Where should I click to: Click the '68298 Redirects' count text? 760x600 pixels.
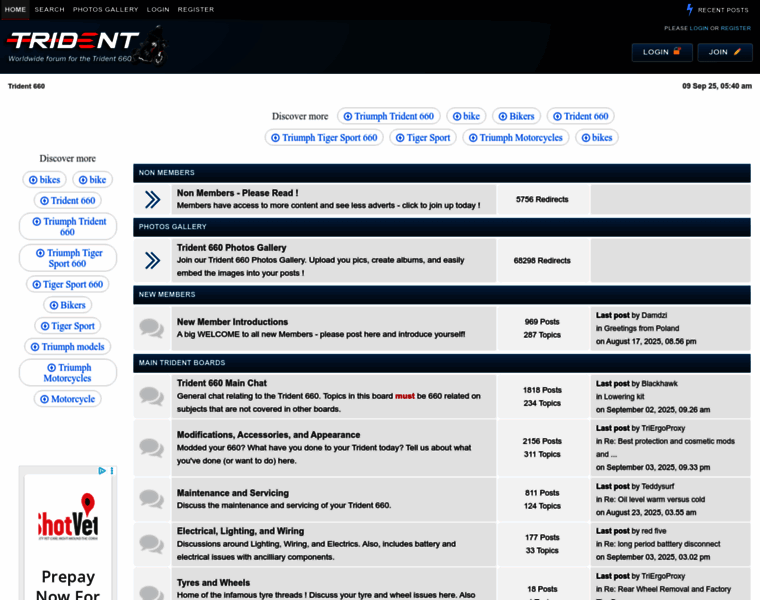click(542, 260)
